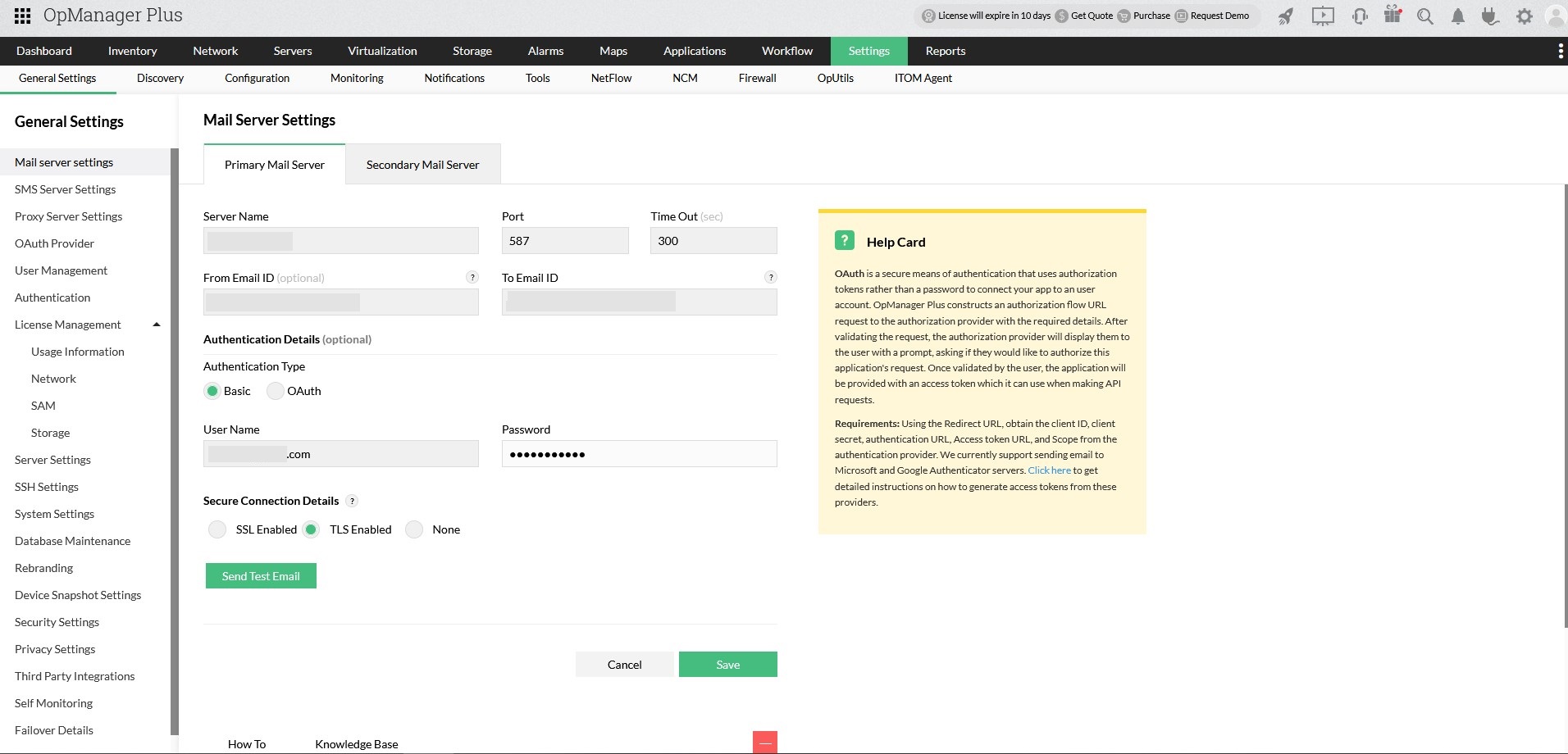Select None for secure connection
The image size is (1568, 754).
point(414,529)
